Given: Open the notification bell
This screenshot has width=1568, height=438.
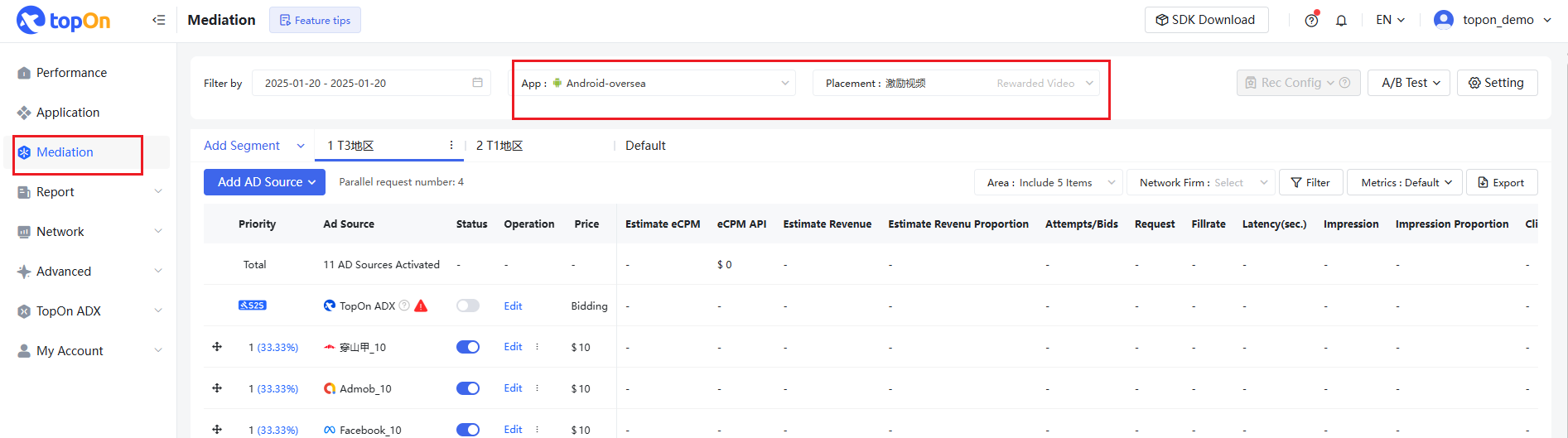Looking at the screenshot, I should 1341,21.
